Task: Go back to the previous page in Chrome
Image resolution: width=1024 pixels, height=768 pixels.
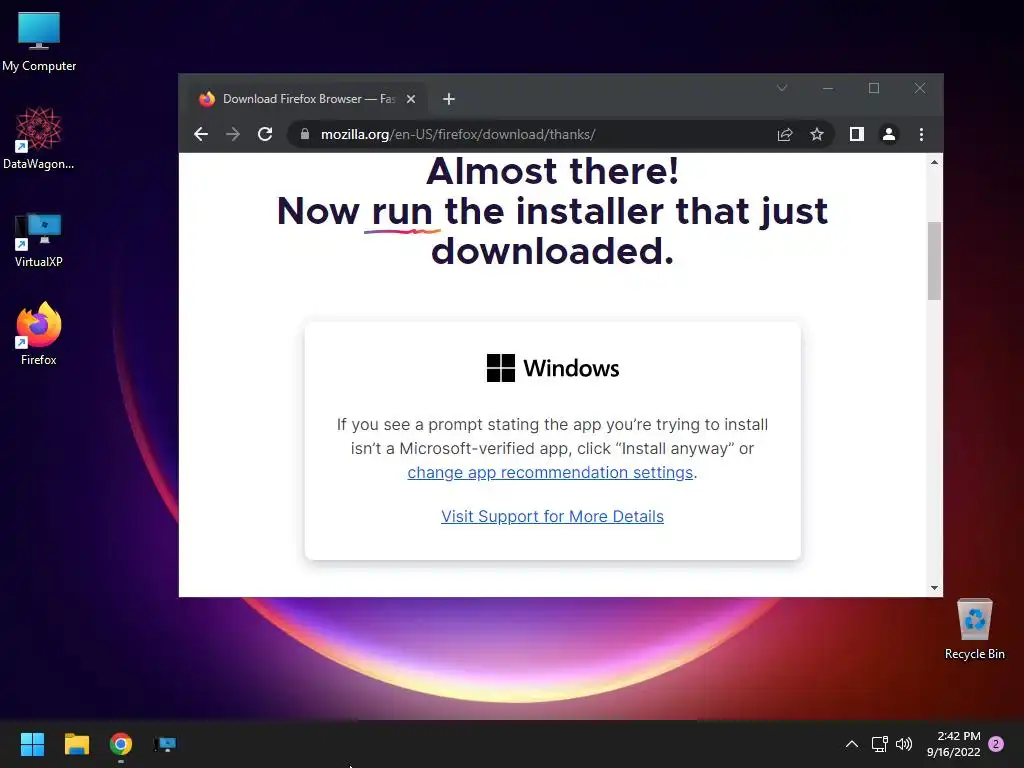Action: tap(201, 135)
